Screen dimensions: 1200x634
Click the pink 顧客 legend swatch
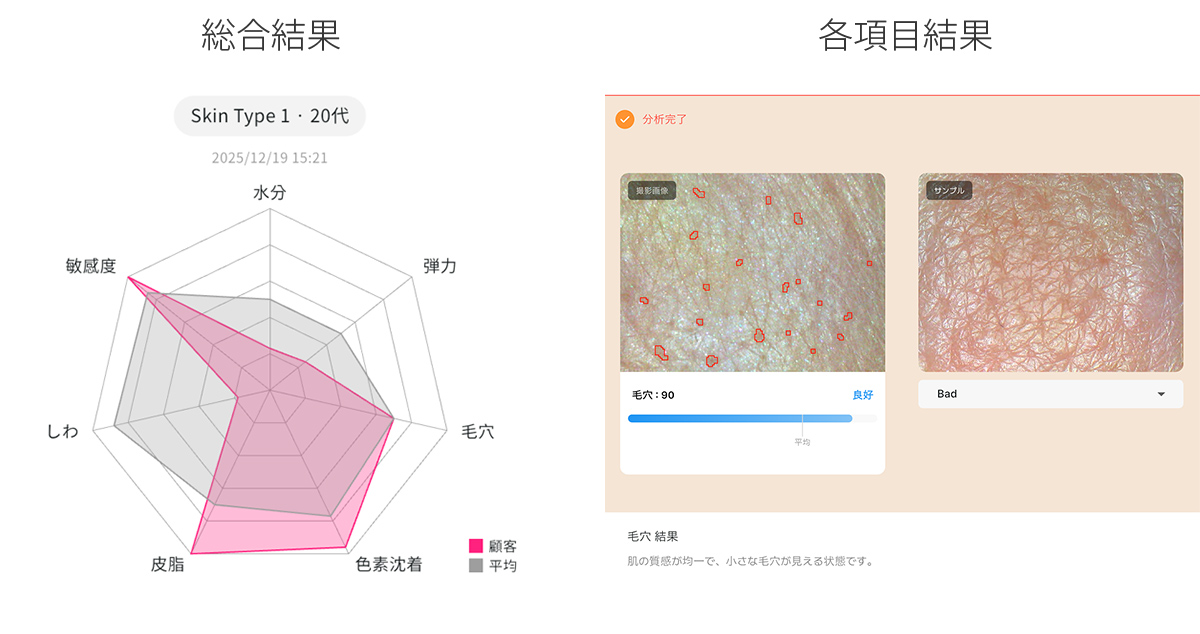476,546
